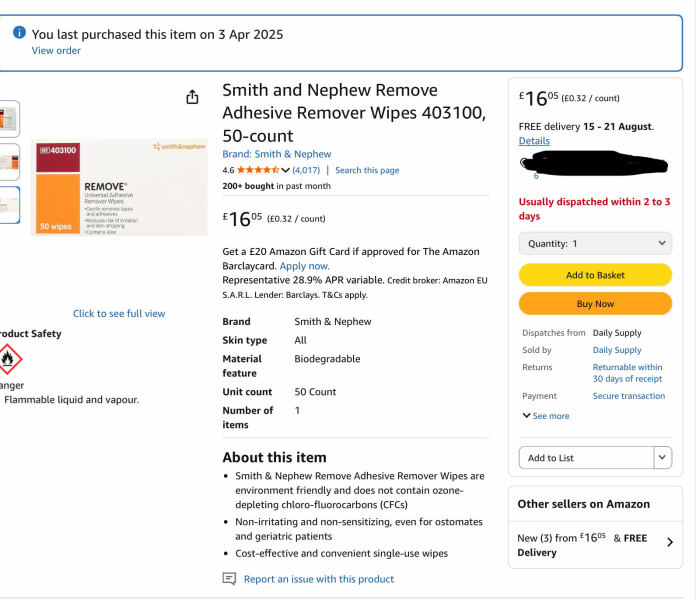Click Buy Now button
696x600 pixels.
coord(595,304)
